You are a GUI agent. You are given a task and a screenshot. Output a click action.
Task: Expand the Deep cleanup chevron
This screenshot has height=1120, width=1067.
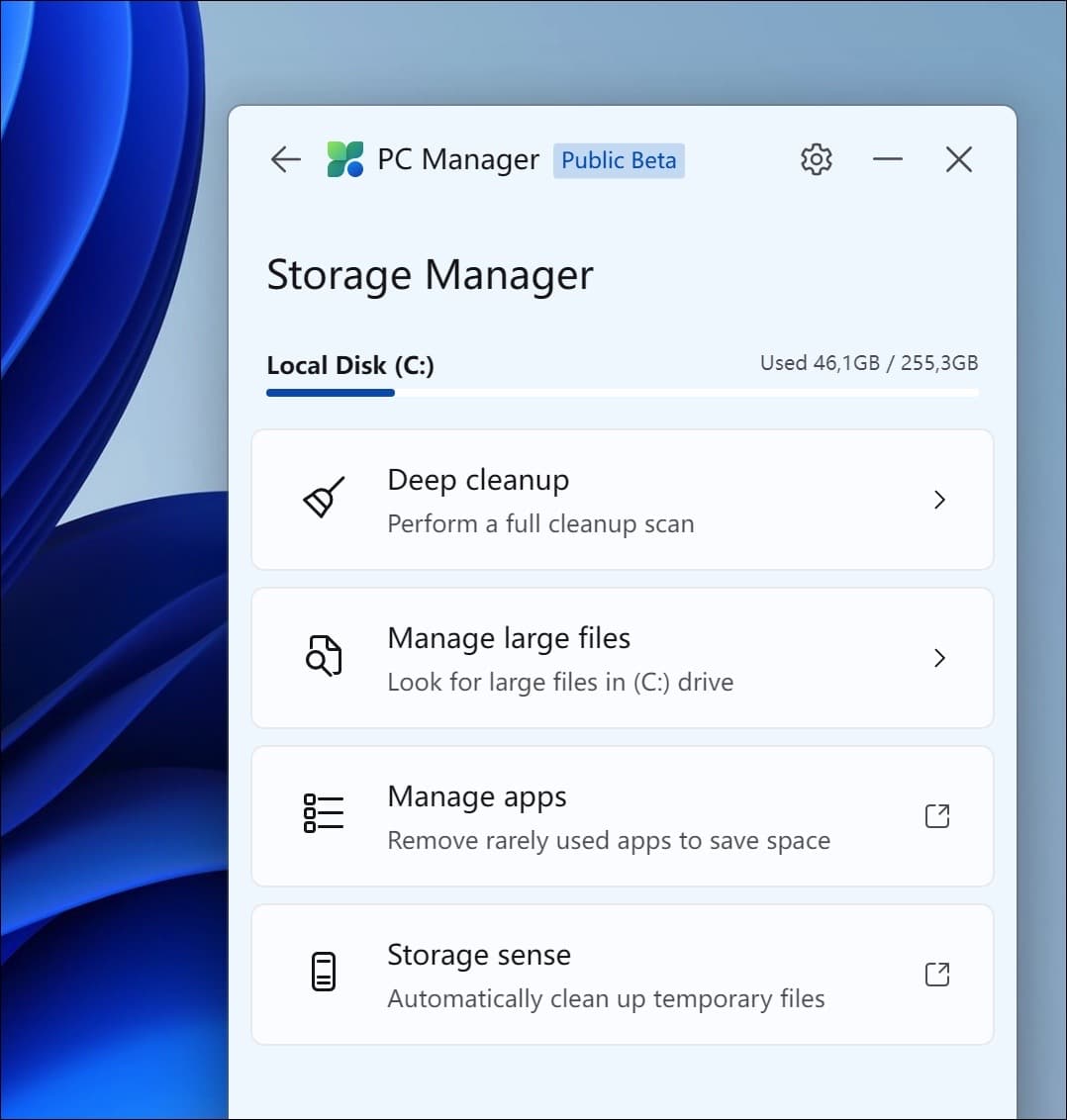click(x=940, y=500)
